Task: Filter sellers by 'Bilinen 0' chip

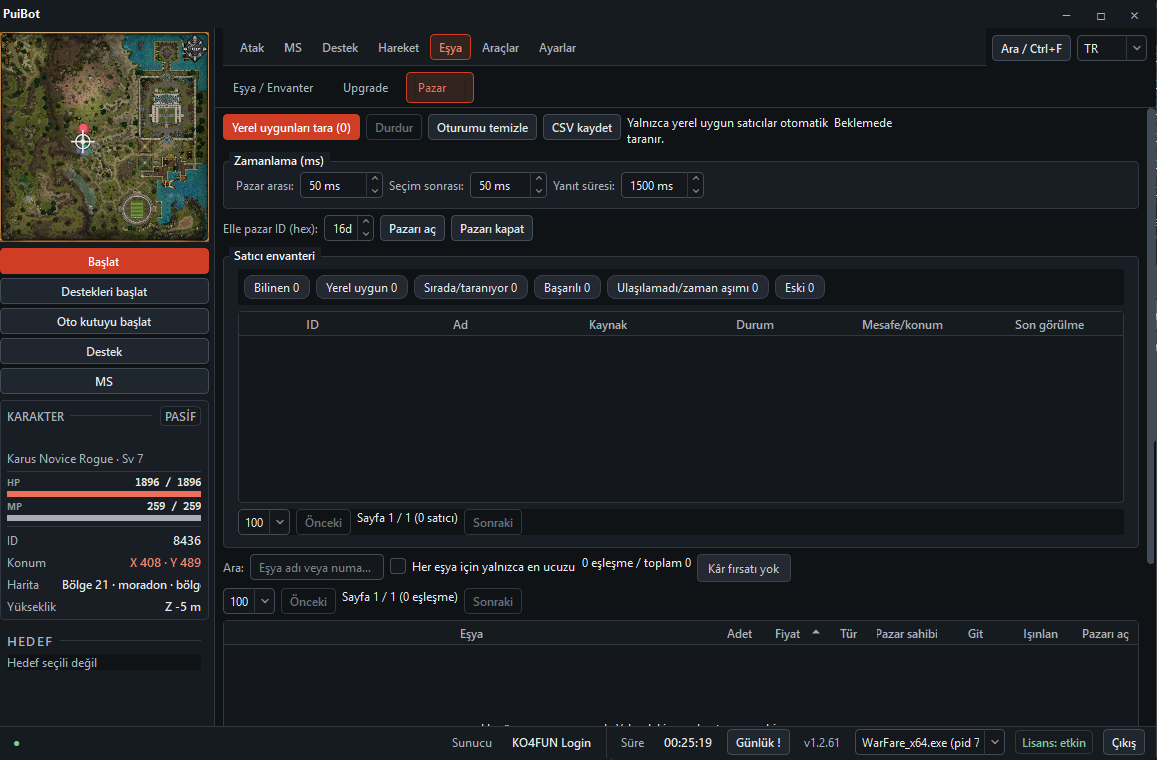Action: [x=277, y=288]
